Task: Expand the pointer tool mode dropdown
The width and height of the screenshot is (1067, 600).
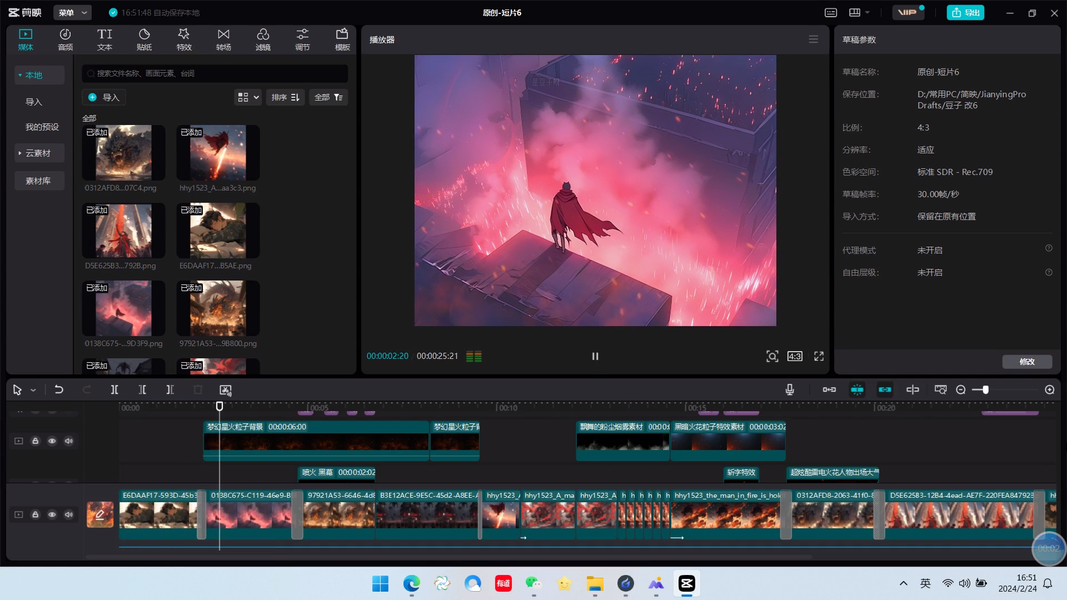Action: click(x=33, y=390)
